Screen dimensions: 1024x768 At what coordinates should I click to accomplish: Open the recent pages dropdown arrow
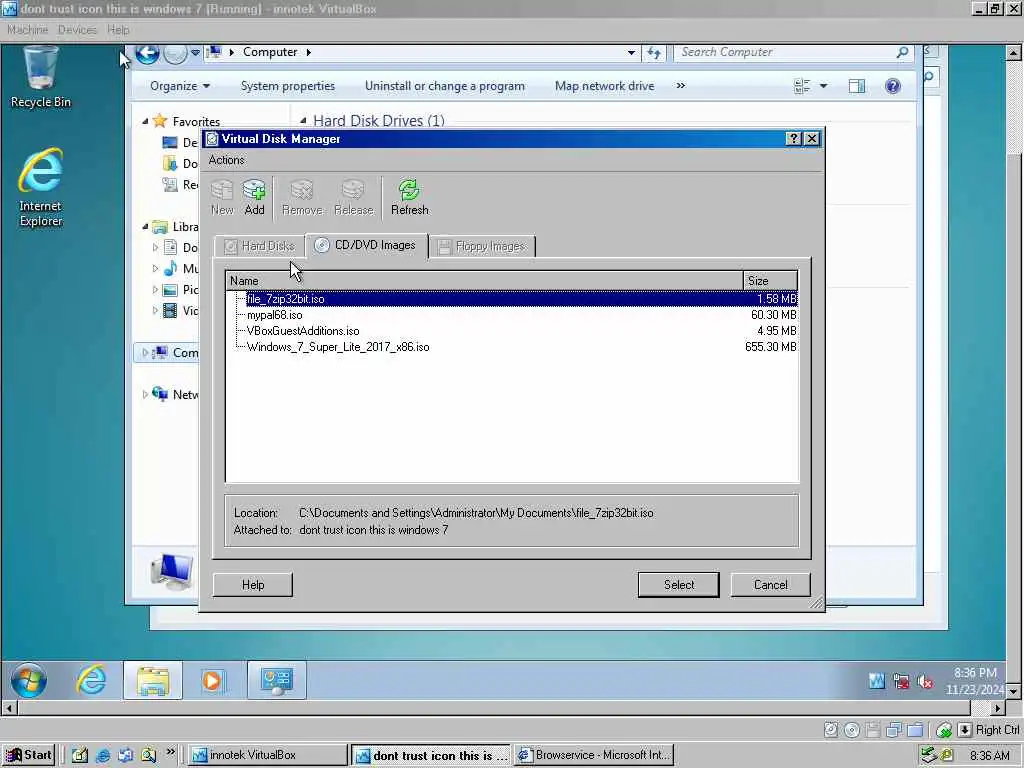pos(195,53)
